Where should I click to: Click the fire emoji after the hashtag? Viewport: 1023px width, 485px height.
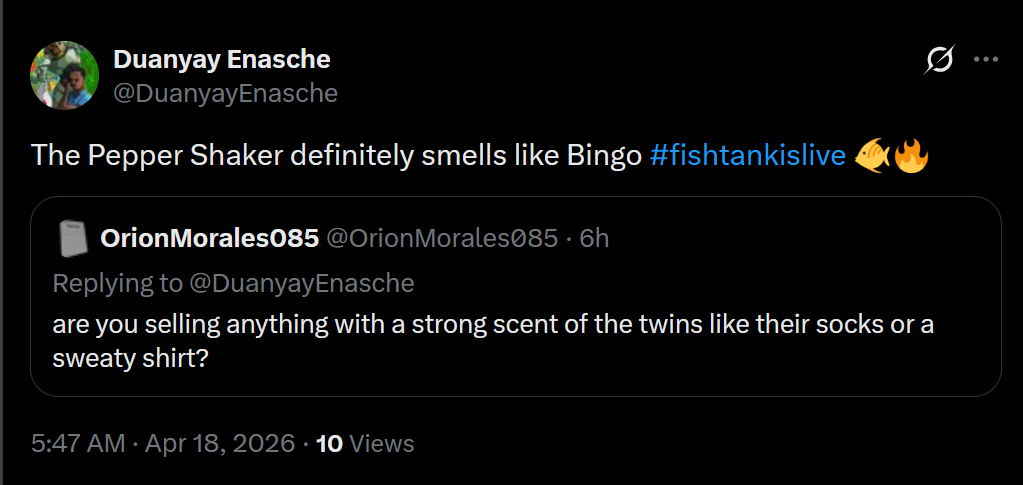(x=911, y=156)
